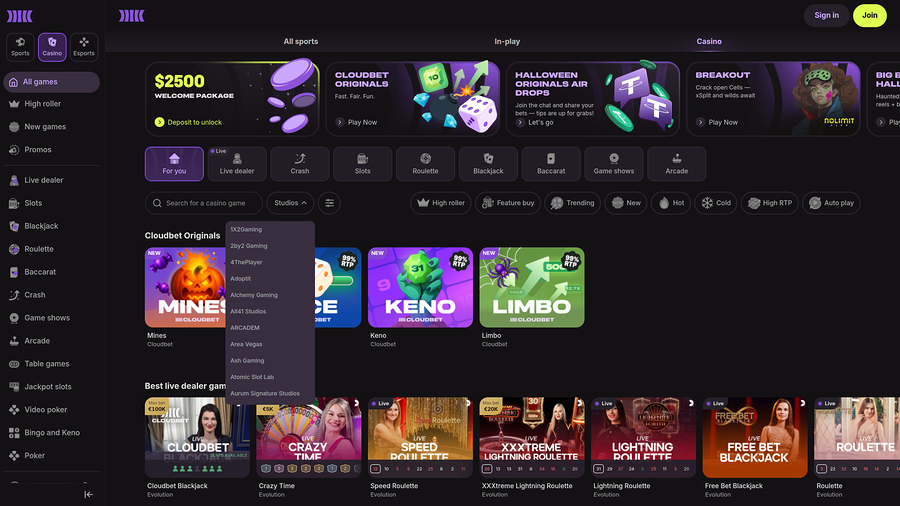900x506 pixels.
Task: Click the Sign in button
Action: 827,15
